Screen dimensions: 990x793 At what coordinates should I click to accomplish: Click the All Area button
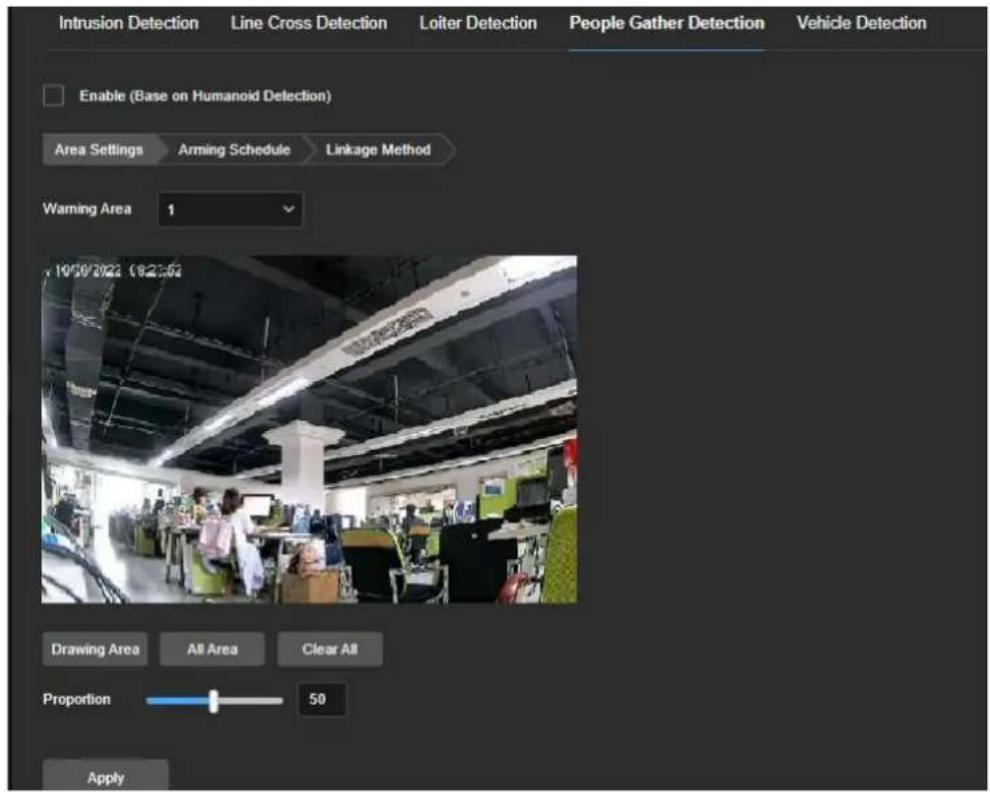(212, 649)
